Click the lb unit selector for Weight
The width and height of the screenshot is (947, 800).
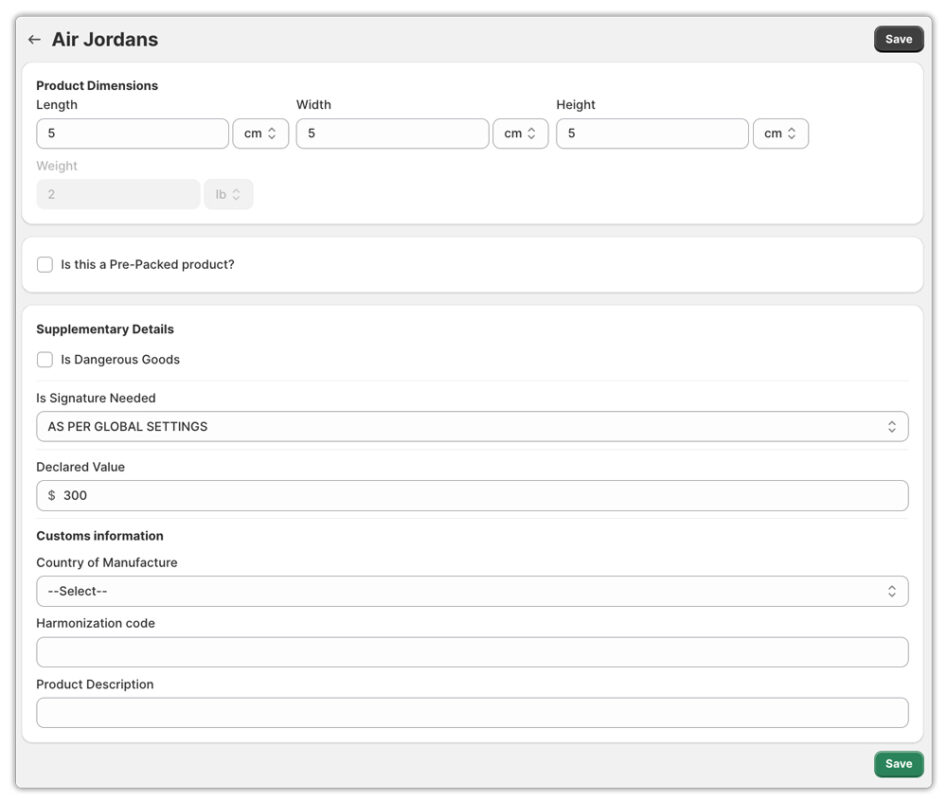pyautogui.click(x=228, y=193)
